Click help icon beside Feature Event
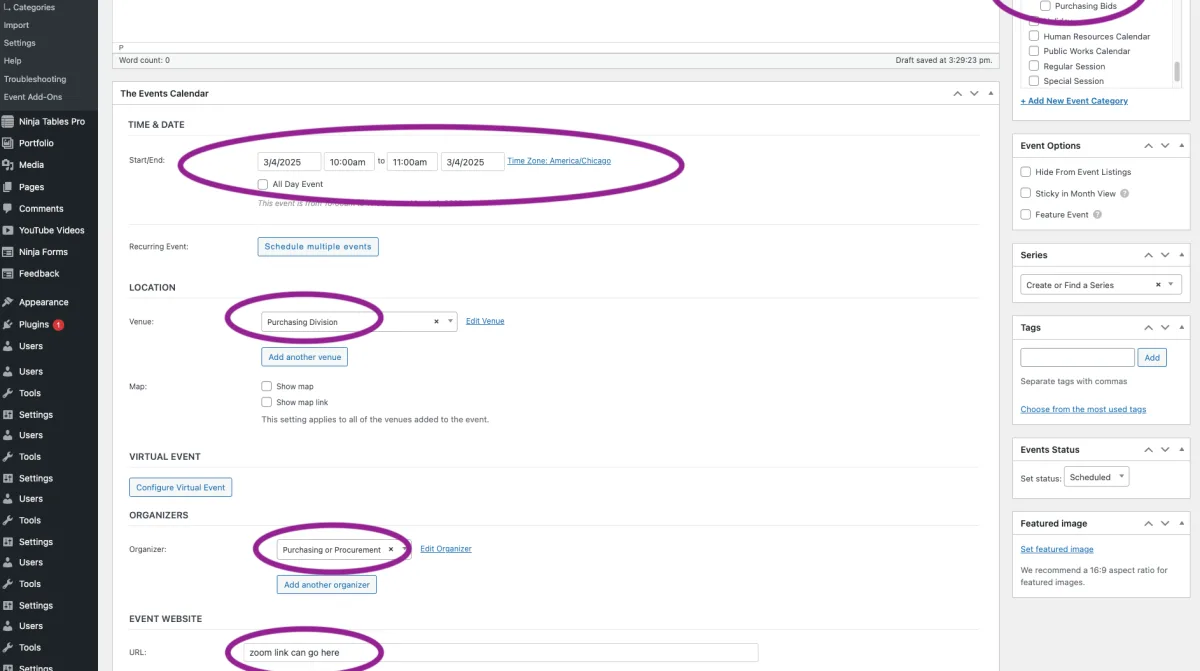This screenshot has width=1200, height=671. click(1098, 215)
